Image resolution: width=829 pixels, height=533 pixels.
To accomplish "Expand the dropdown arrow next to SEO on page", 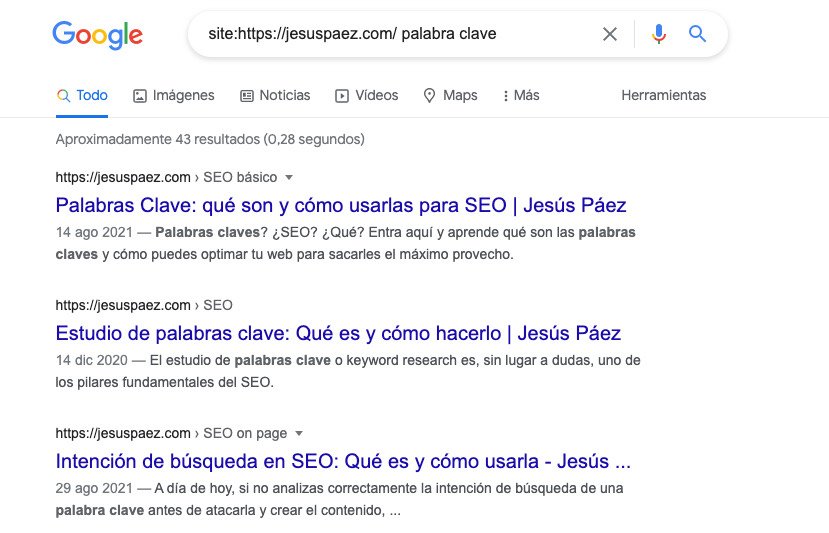I will [299, 434].
